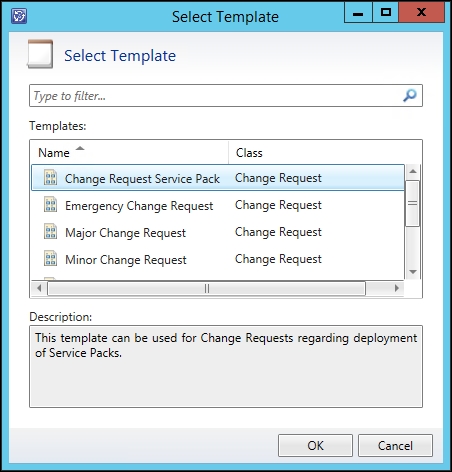Click the search magnifier icon in filter box
The height and width of the screenshot is (472, 452).
pyautogui.click(x=409, y=96)
